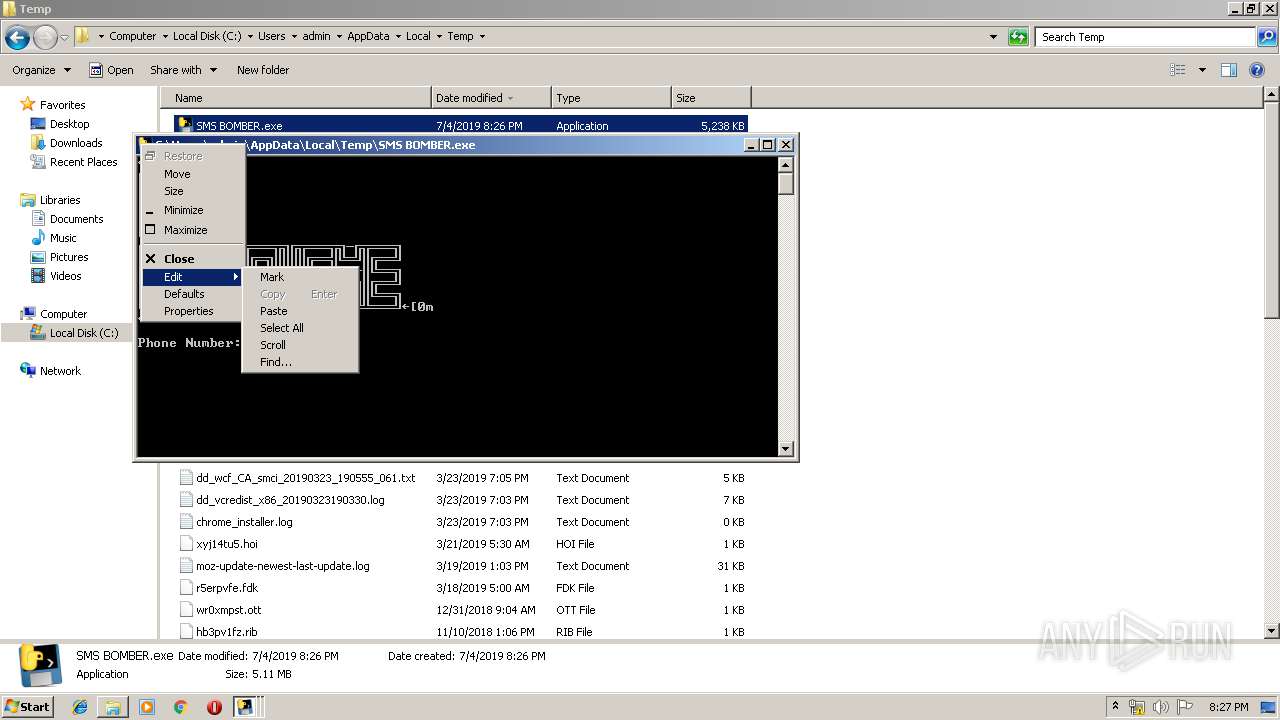Select Network in the navigation pane
Screen dimensions: 1280x720
(x=60, y=371)
